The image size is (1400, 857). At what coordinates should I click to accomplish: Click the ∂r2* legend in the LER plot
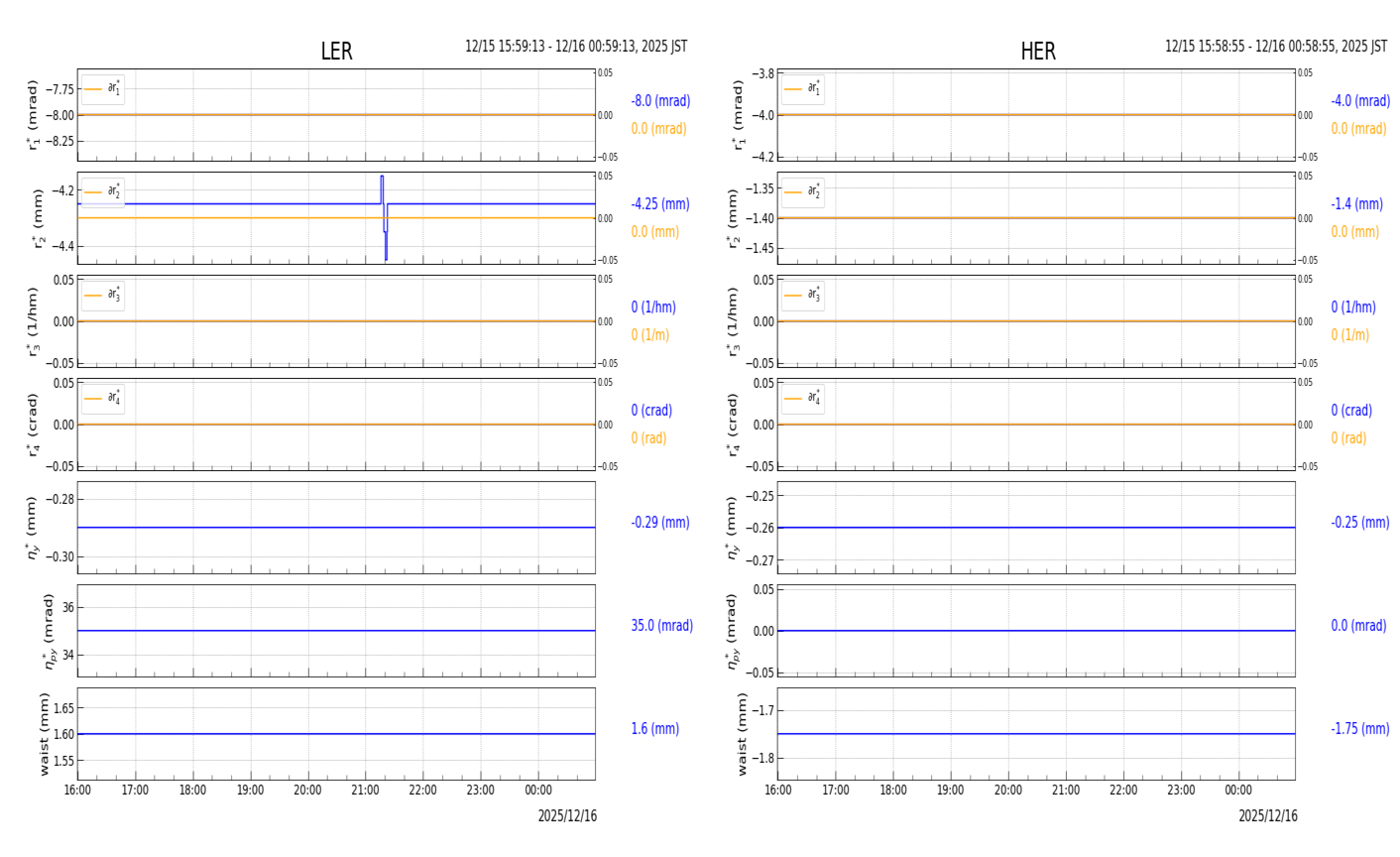(103, 192)
